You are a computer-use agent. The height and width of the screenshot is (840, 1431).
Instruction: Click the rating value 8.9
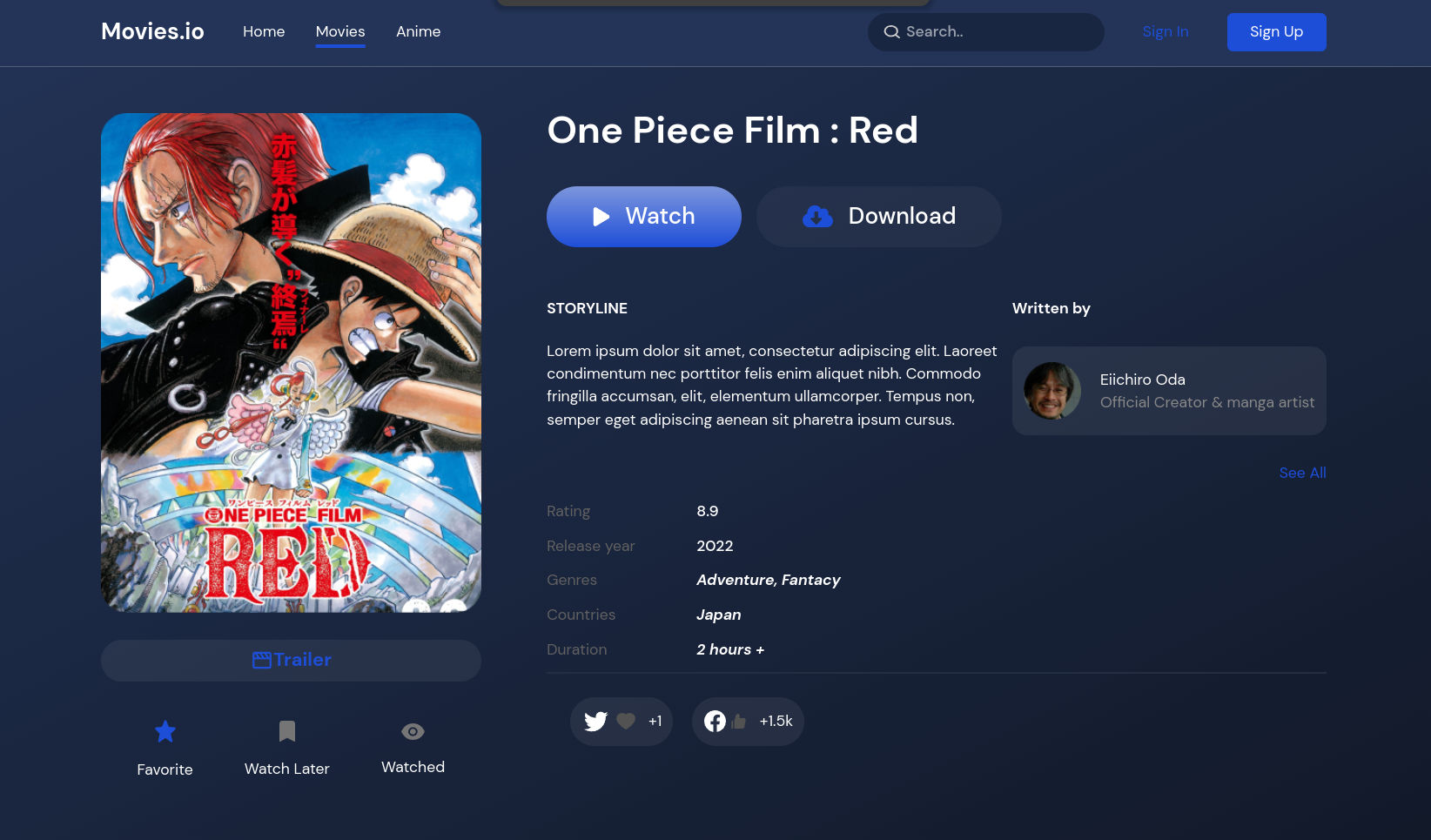point(708,511)
